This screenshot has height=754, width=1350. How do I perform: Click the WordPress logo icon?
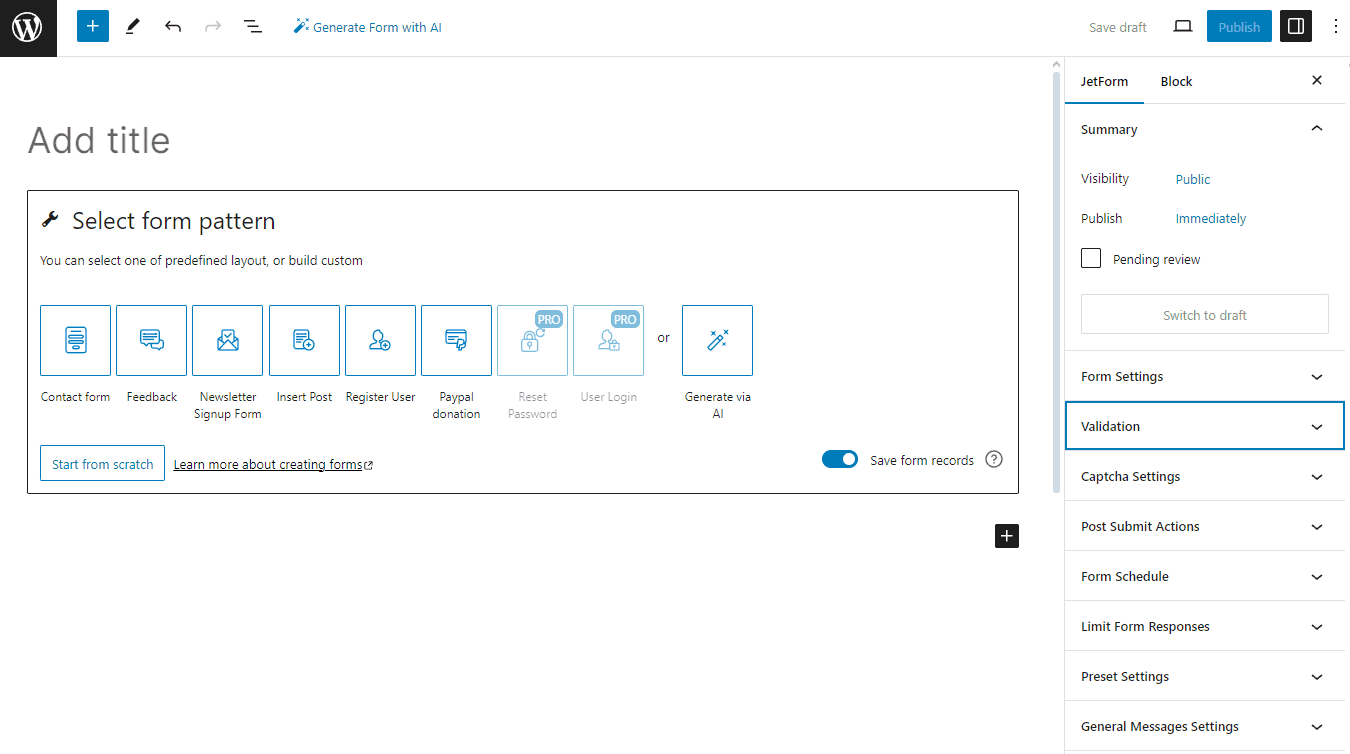(x=28, y=28)
